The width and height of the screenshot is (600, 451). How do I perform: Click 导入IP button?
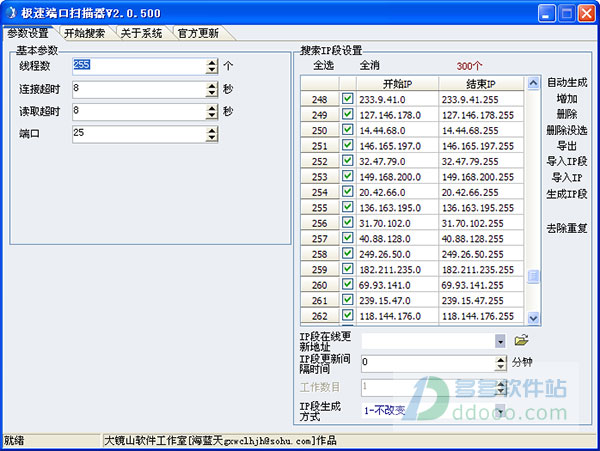click(x=567, y=177)
